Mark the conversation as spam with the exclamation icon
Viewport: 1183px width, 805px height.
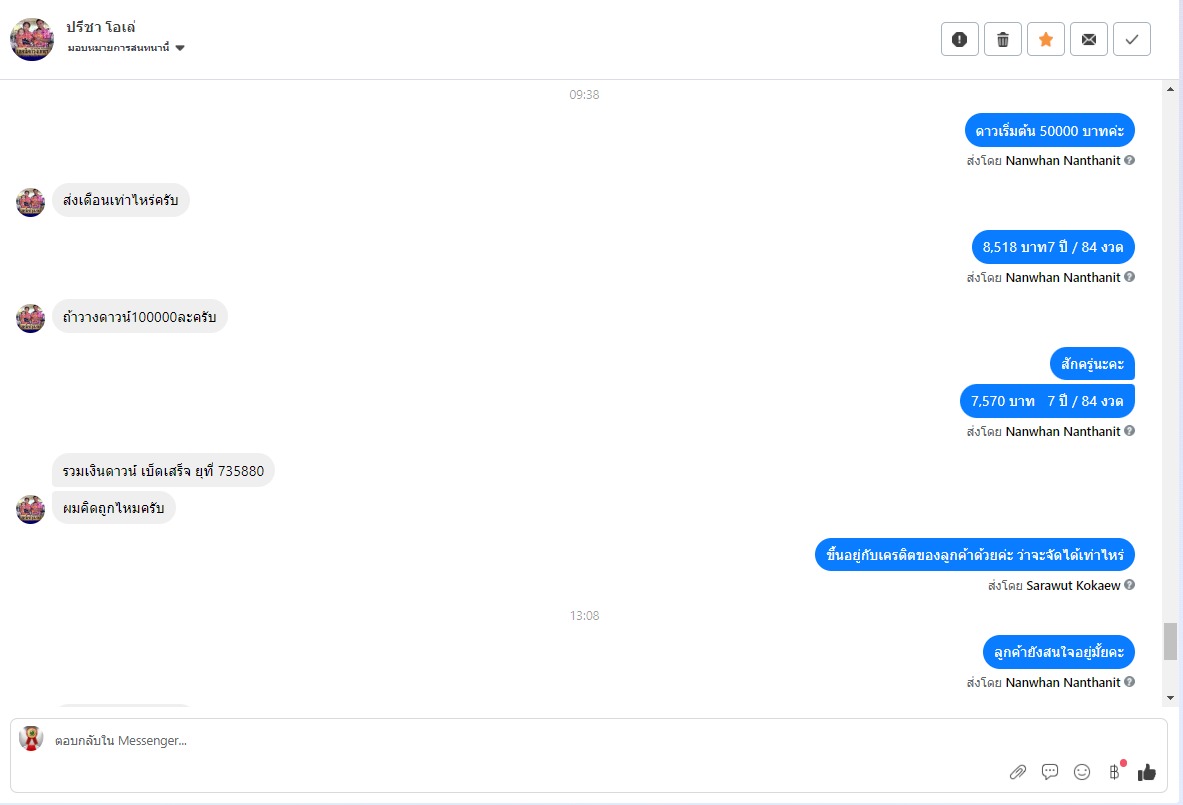(960, 39)
